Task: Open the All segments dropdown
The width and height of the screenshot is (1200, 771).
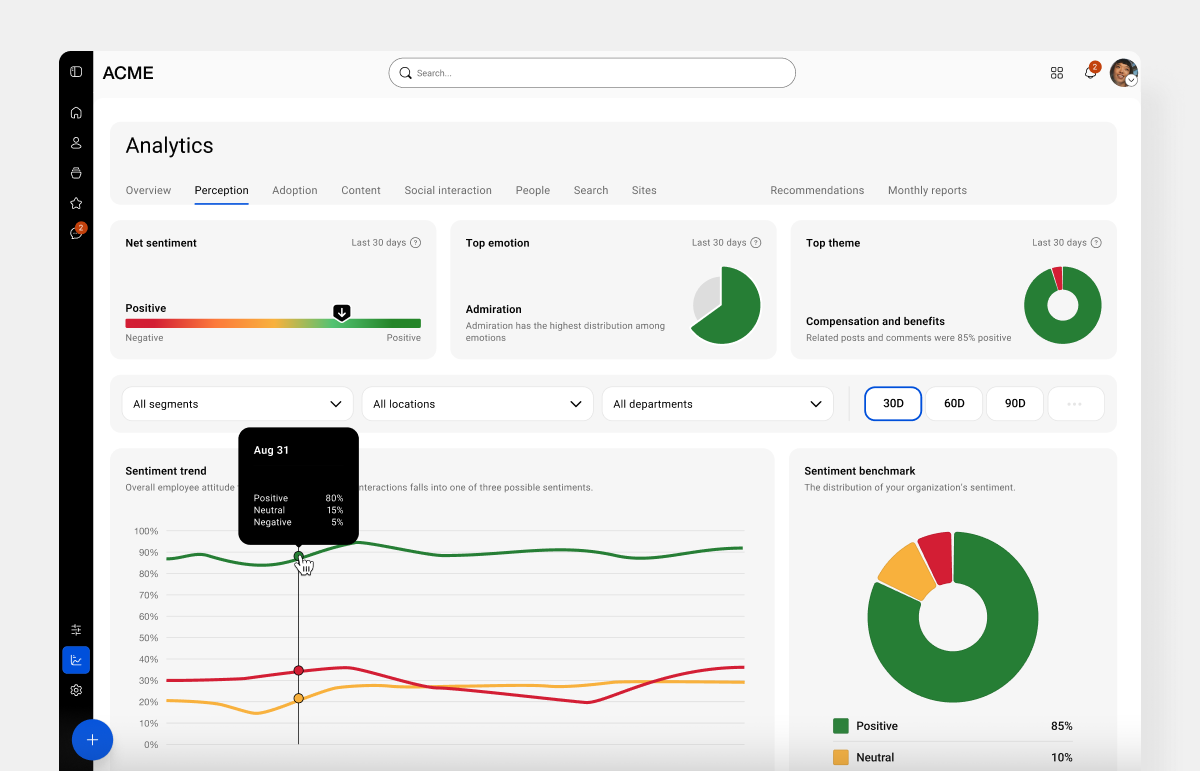Action: click(x=237, y=403)
